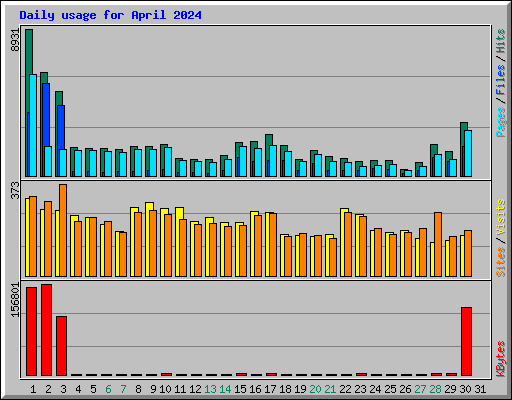The width and height of the screenshot is (512, 400).
Task: Click the red KBytes bar for day 30
Action: click(x=466, y=341)
